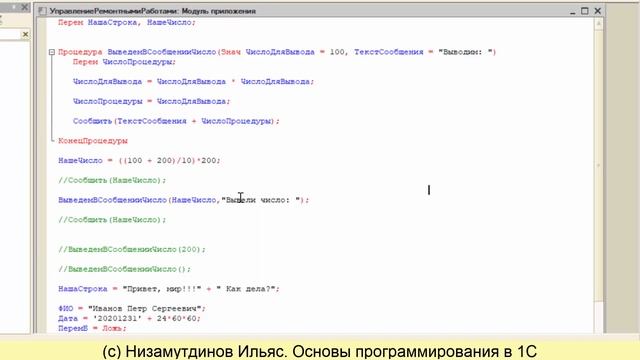
Task: Place cursor on 'ЧислоПроцедуры = ЧислоДляВывода;' line
Action: click(151, 101)
